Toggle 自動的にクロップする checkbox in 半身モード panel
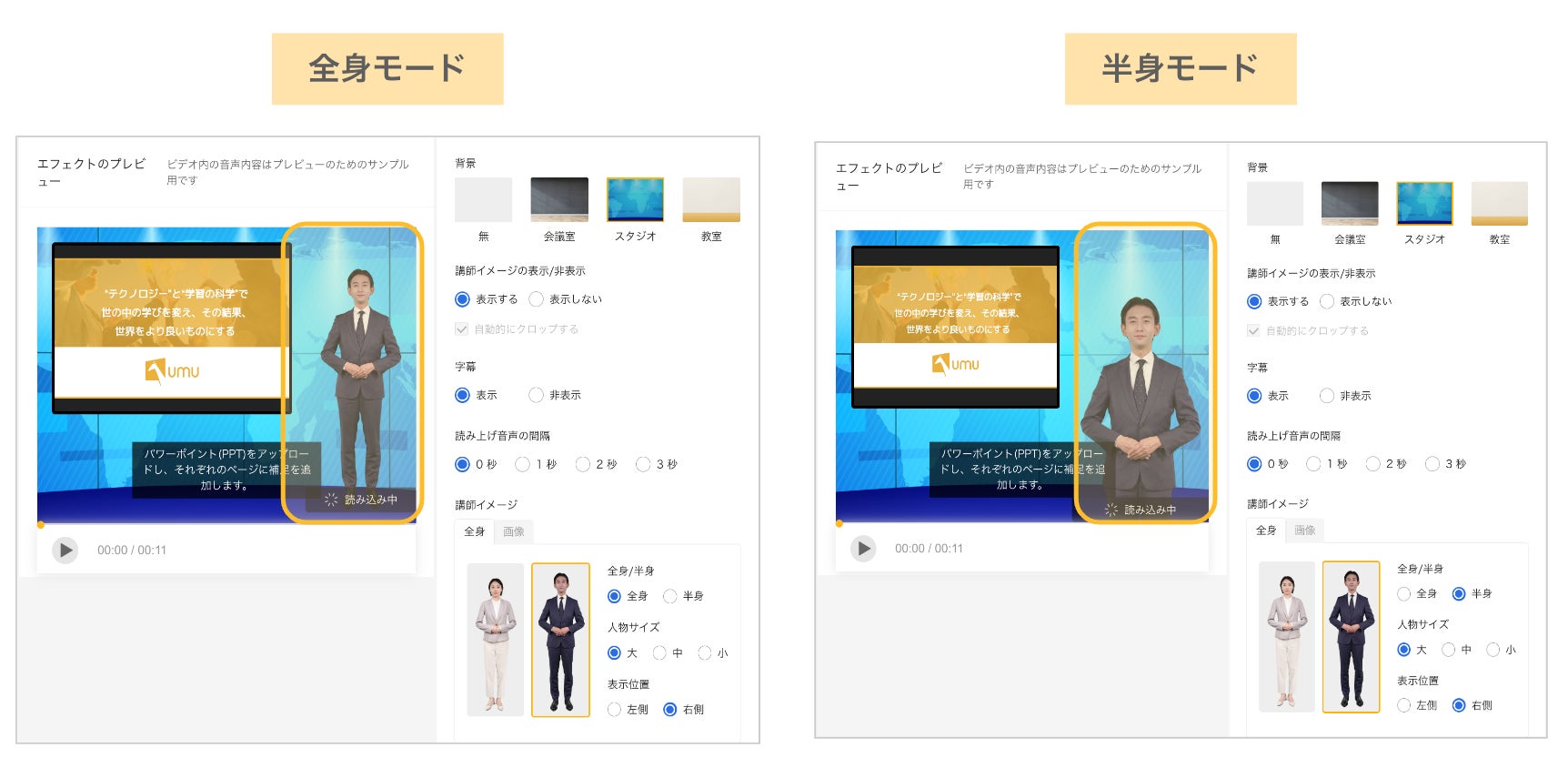This screenshot has width=1568, height=768. pos(1254,331)
